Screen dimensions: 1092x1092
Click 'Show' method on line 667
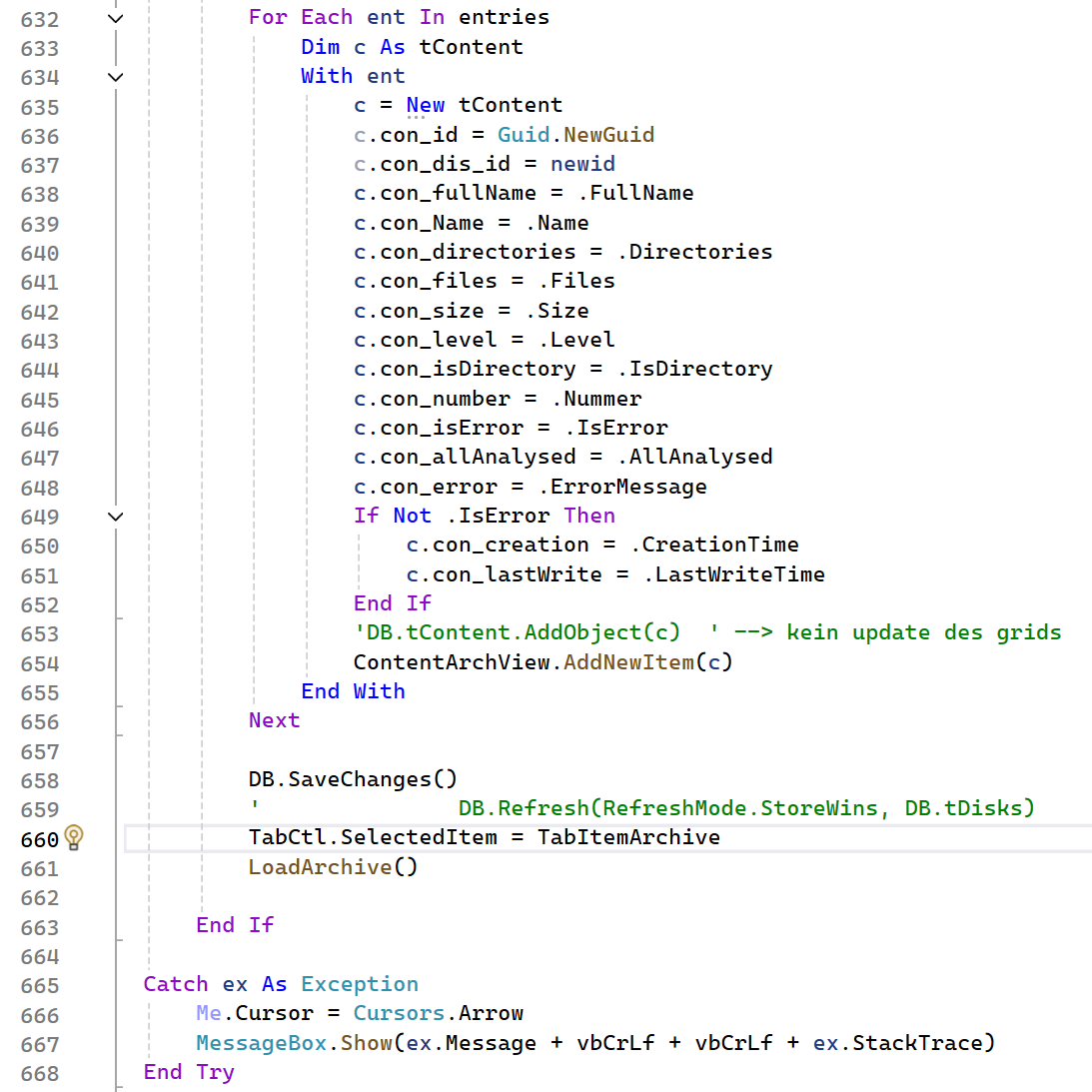click(367, 1043)
